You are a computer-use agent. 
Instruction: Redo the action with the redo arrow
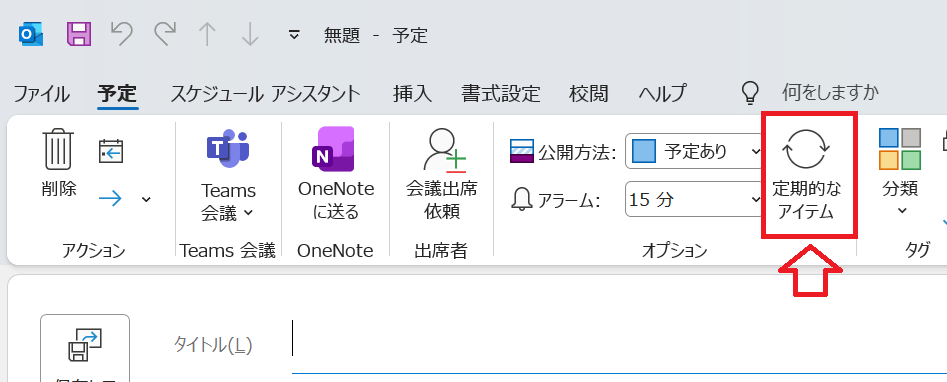coord(164,34)
